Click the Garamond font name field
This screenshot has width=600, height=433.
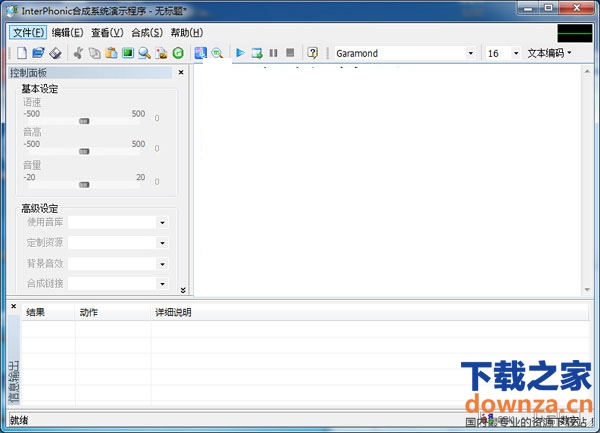pyautogui.click(x=400, y=53)
